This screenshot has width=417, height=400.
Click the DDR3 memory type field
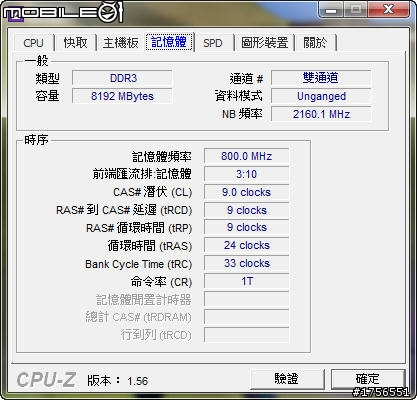[x=122, y=78]
